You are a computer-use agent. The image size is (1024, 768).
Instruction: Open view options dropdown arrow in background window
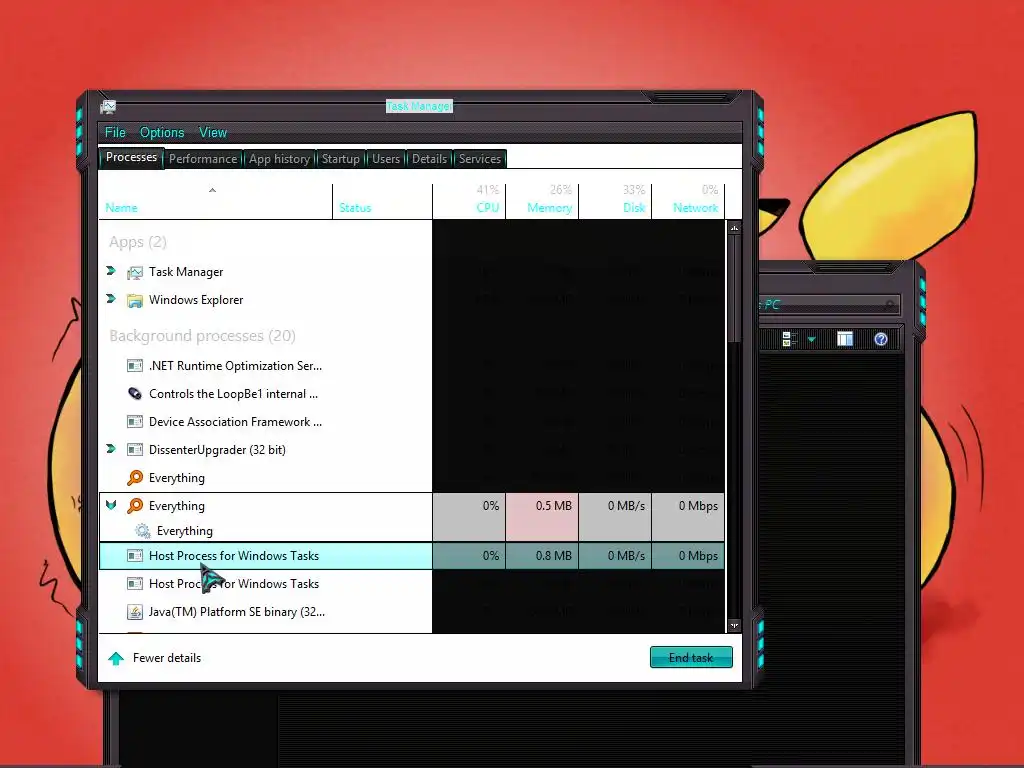(x=812, y=340)
